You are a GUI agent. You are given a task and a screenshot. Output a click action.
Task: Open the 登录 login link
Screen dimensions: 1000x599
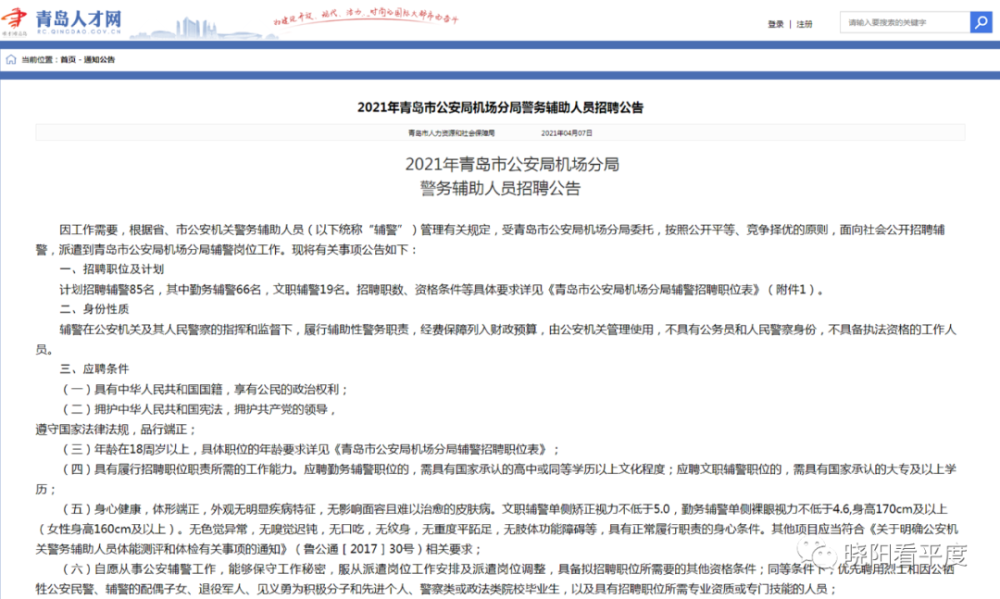776,24
